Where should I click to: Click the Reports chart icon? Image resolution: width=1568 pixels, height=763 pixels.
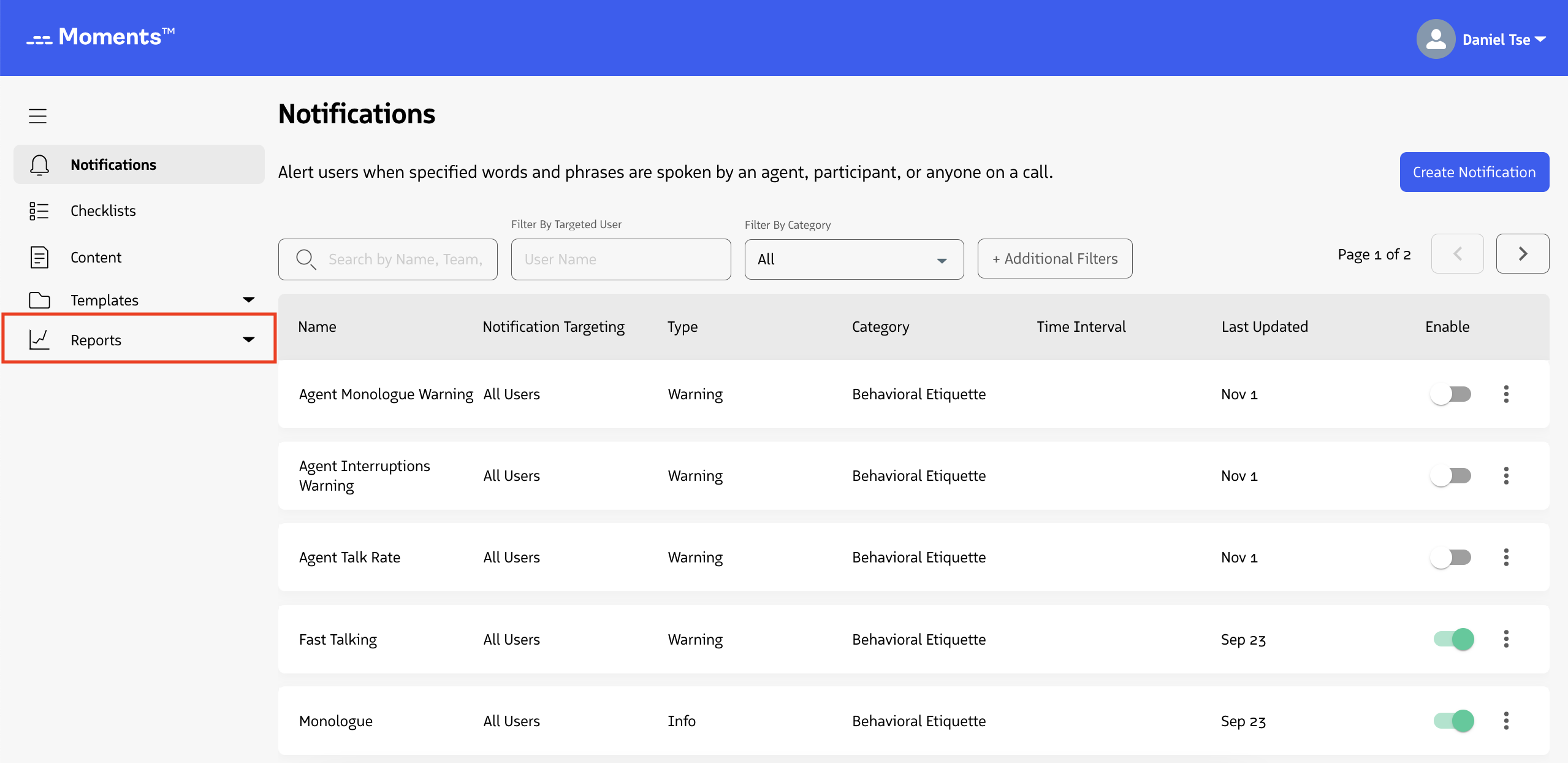click(x=39, y=339)
